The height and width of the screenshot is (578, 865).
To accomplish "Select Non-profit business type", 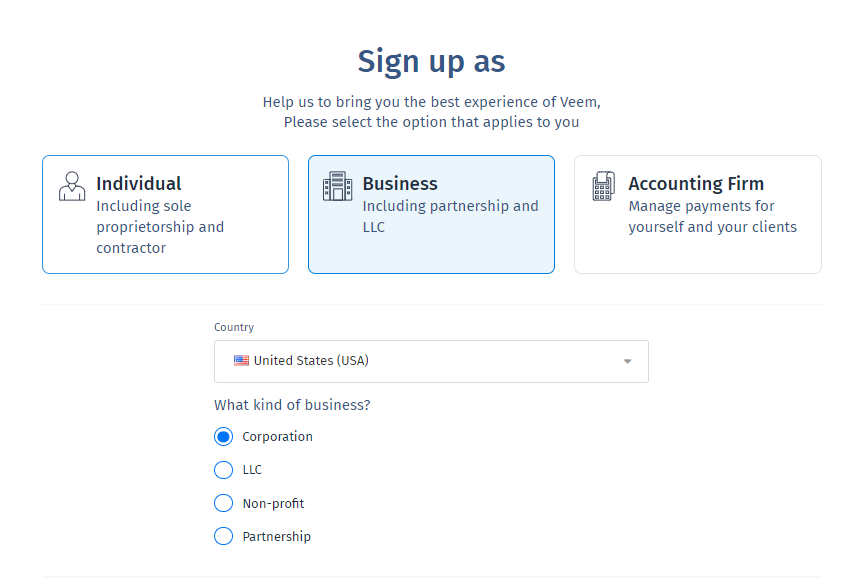I will pos(223,502).
